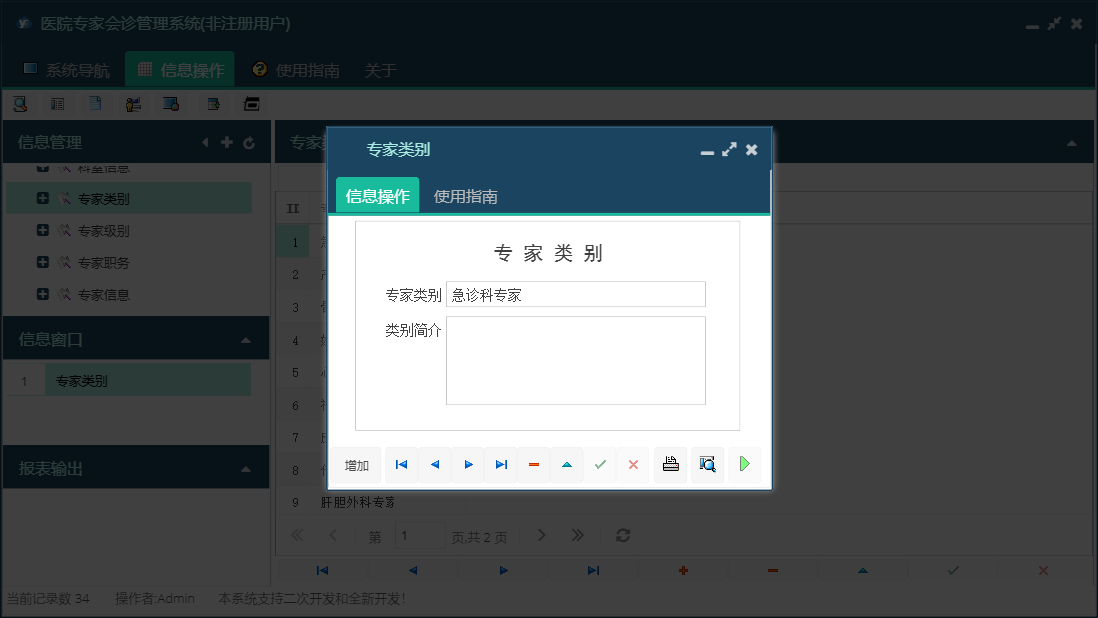
Task: Click the page number input field
Action: click(420, 535)
